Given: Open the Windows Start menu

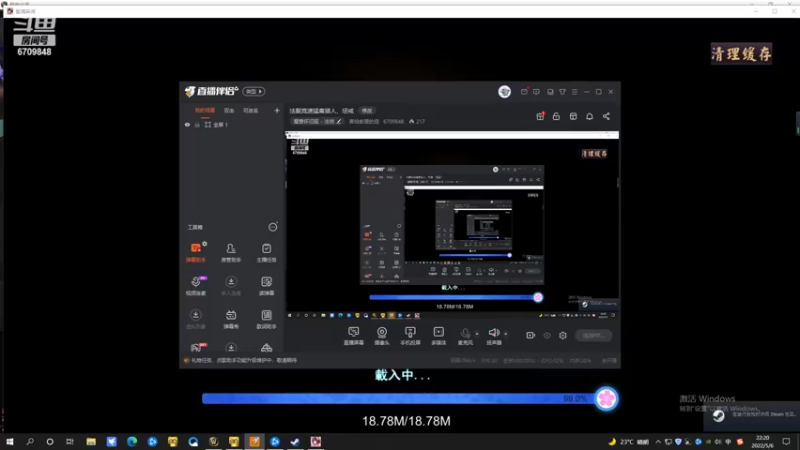Looking at the screenshot, I should click(x=10, y=441).
